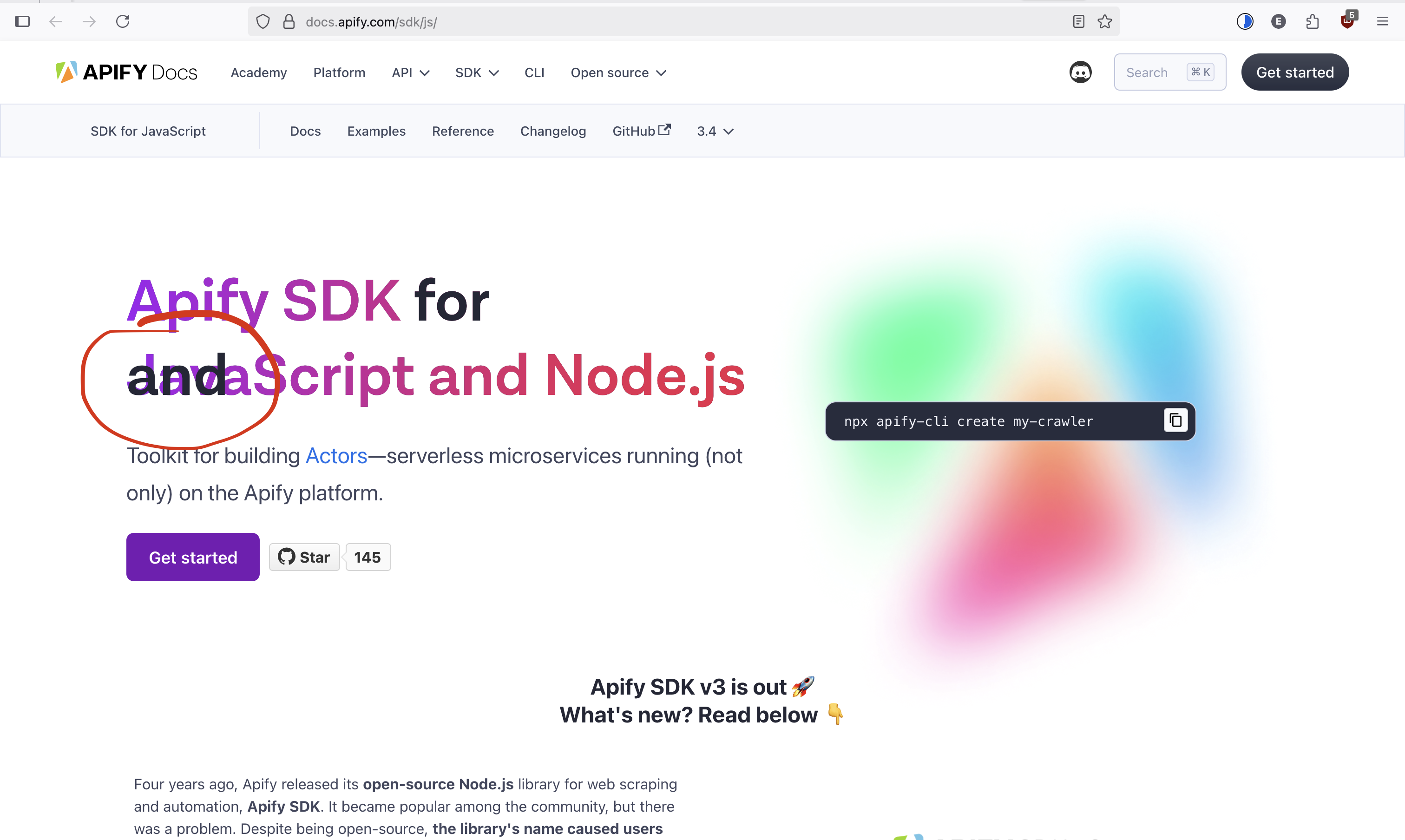Click the GitHub Star button
This screenshot has height=840, width=1405.
[x=304, y=557]
